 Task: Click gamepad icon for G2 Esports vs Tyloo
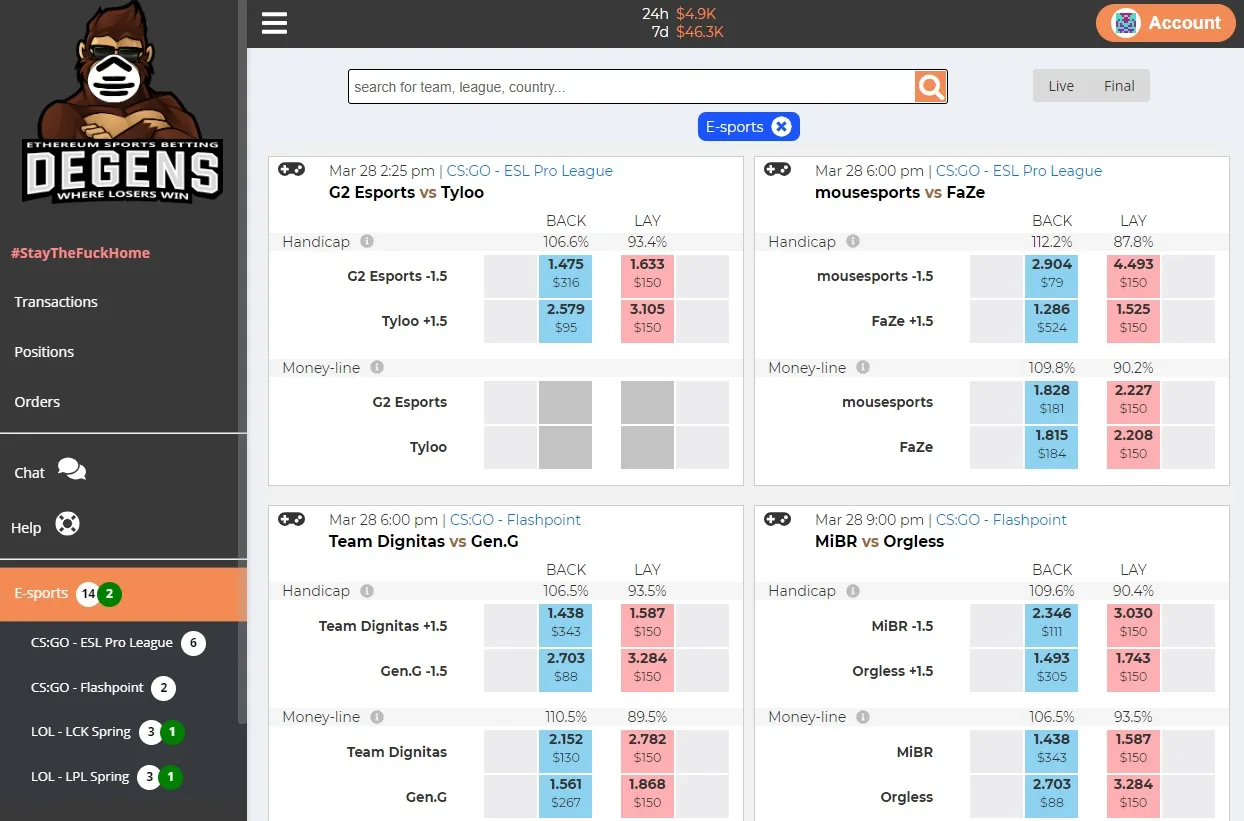(x=291, y=170)
